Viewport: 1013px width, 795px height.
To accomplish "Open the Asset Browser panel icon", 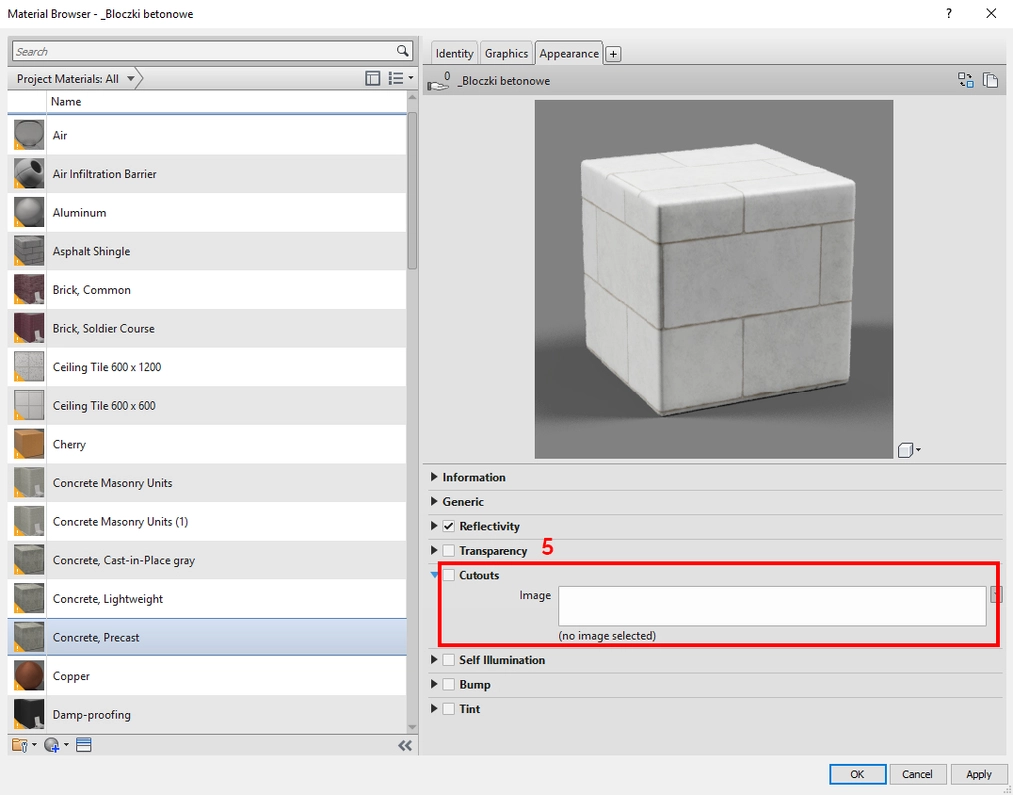I will pyautogui.click(x=84, y=744).
